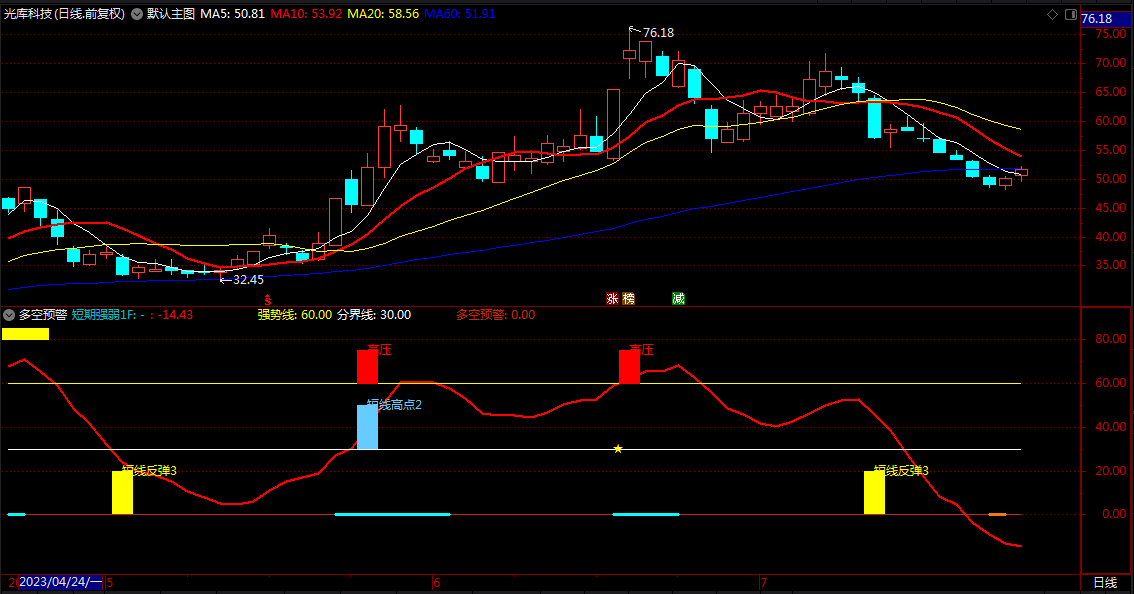This screenshot has width=1134, height=594.
Task: Click the 0.00 indicator axis label
Action: pos(1114,514)
